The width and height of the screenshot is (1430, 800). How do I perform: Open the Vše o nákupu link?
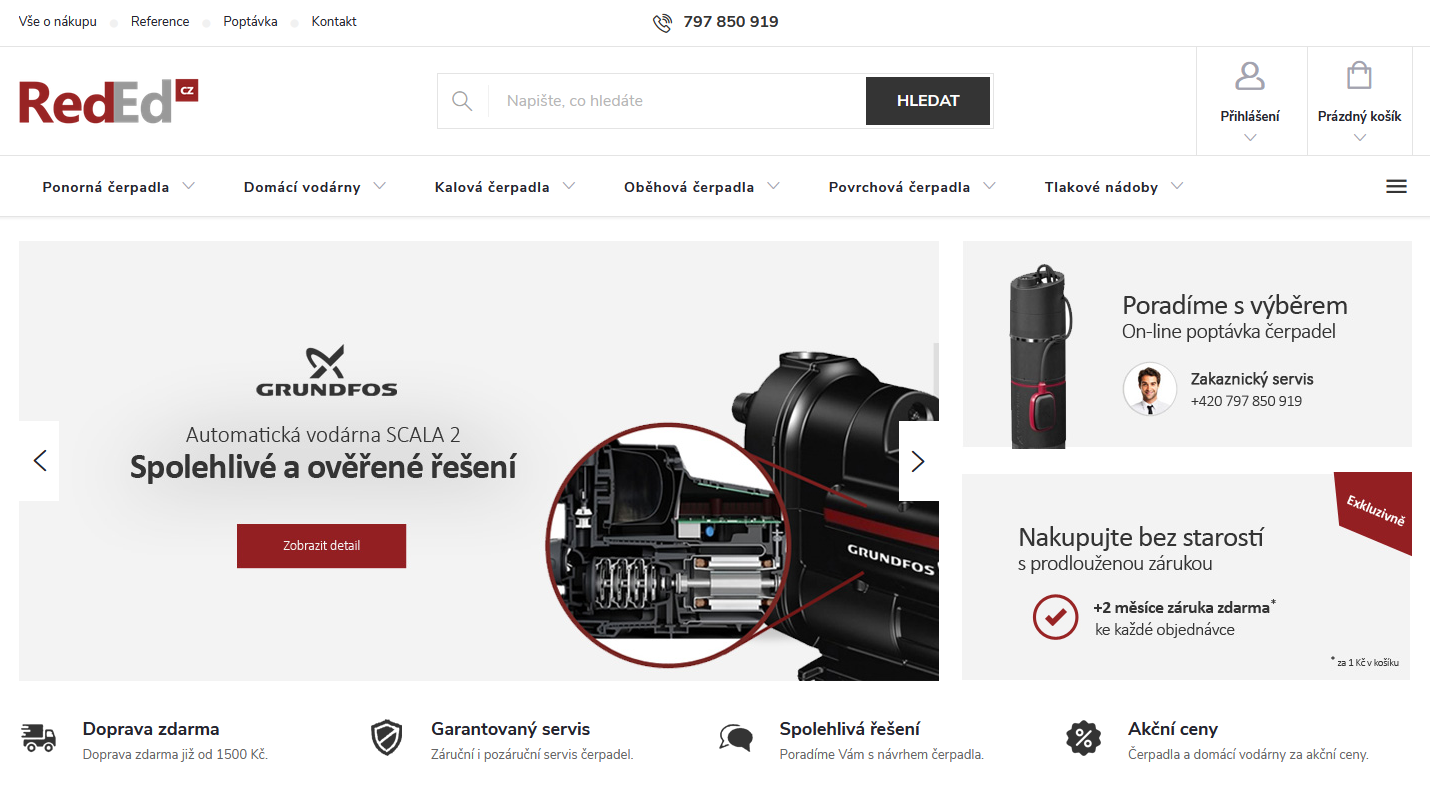click(58, 22)
